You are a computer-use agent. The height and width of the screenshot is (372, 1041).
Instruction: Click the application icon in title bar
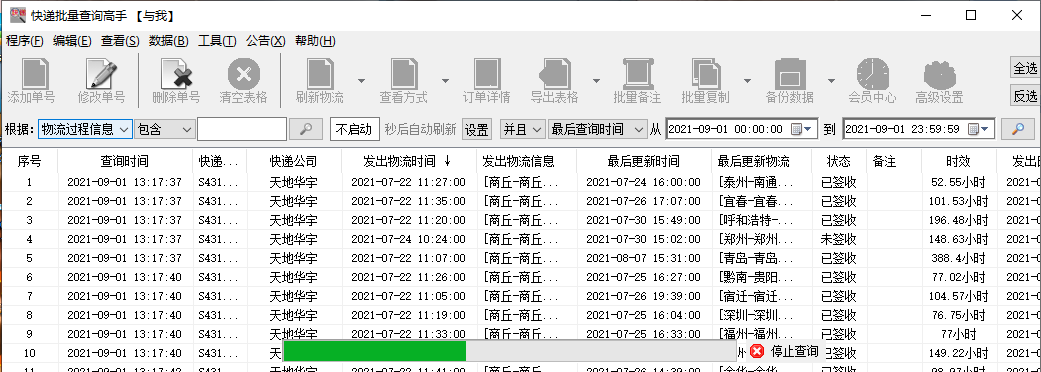click(18, 15)
